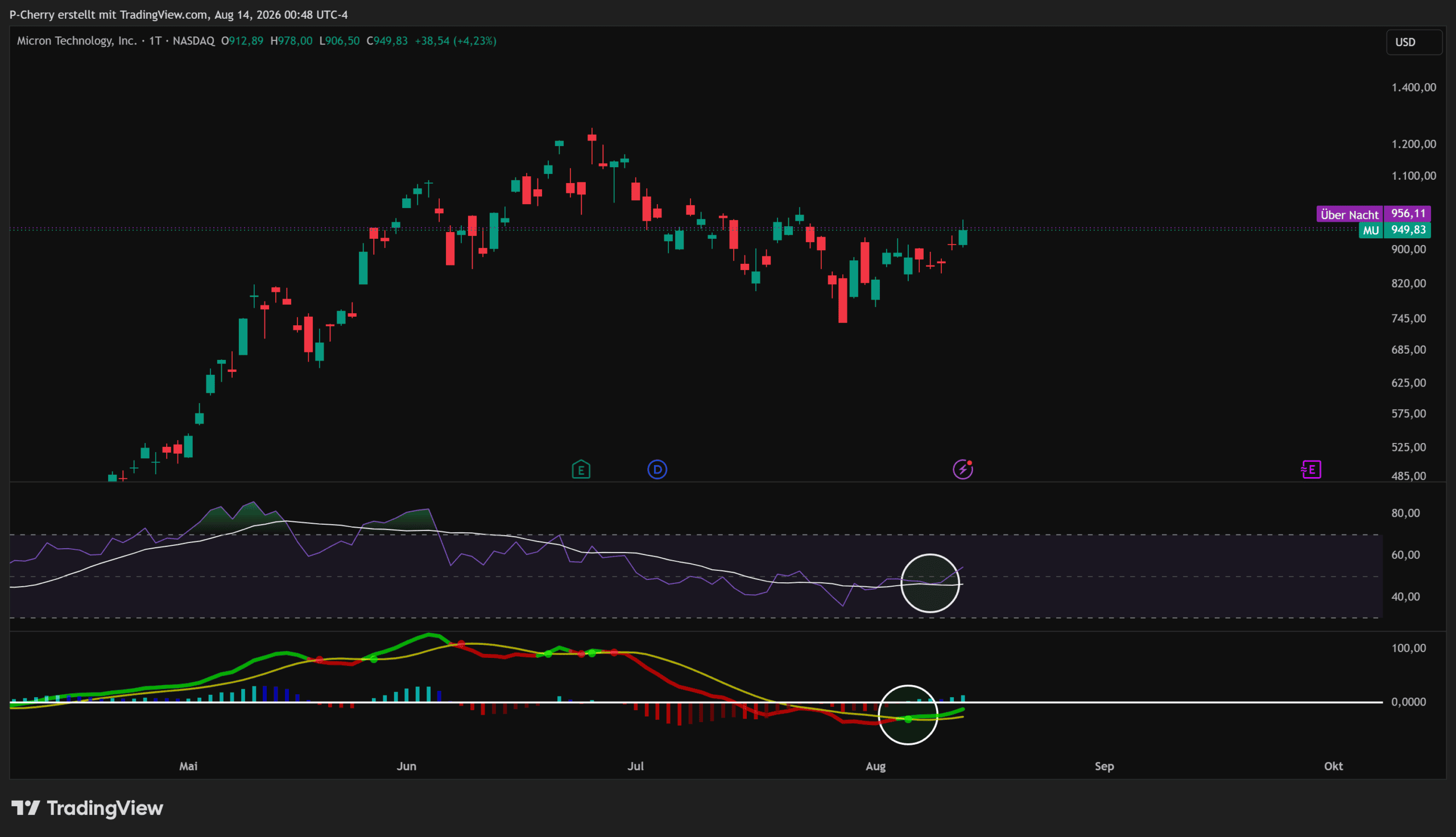Click the 1.100,00 price axis label
Screen dimensions: 1456x837
(1413, 176)
